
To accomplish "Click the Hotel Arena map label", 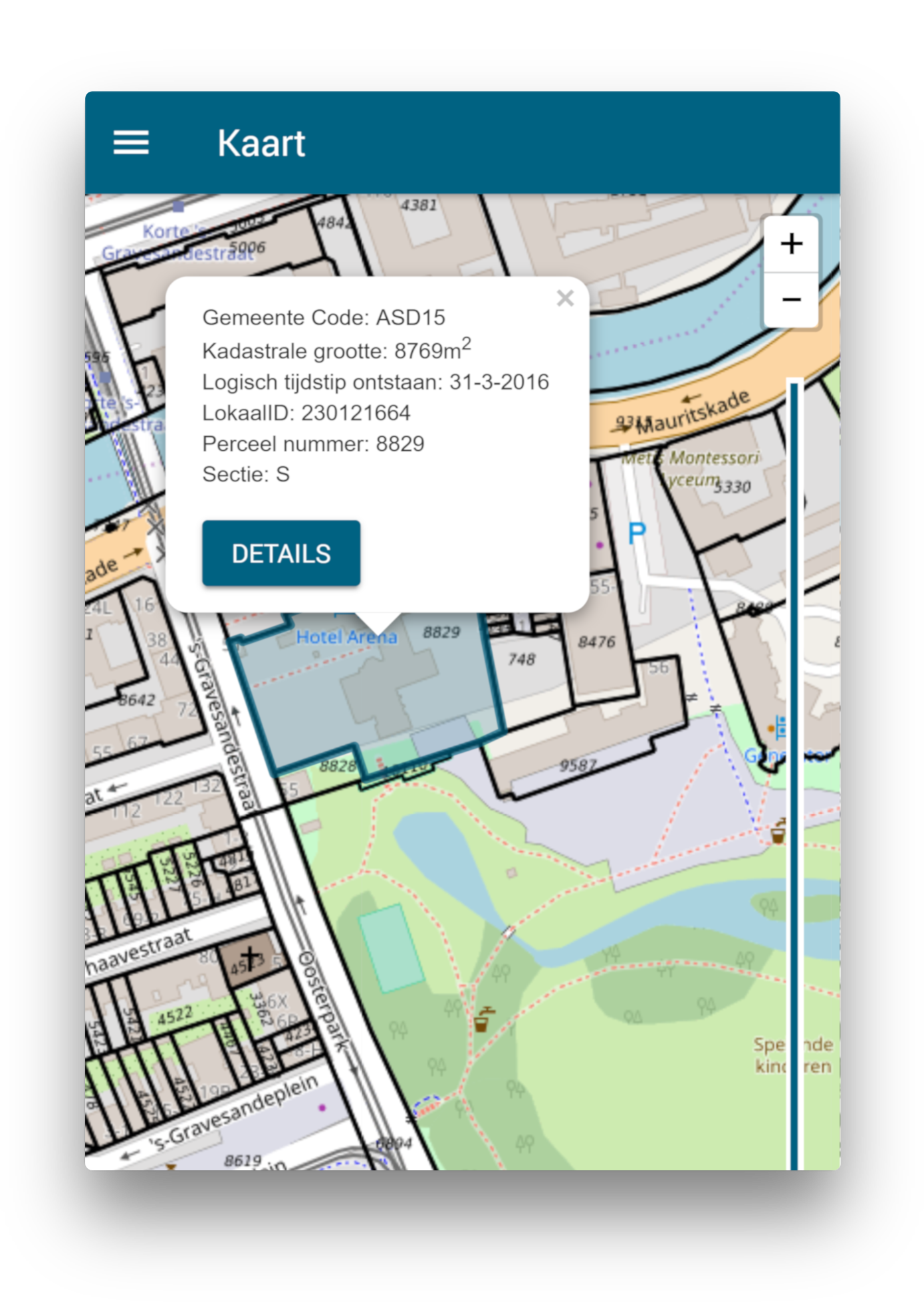I will (346, 637).
